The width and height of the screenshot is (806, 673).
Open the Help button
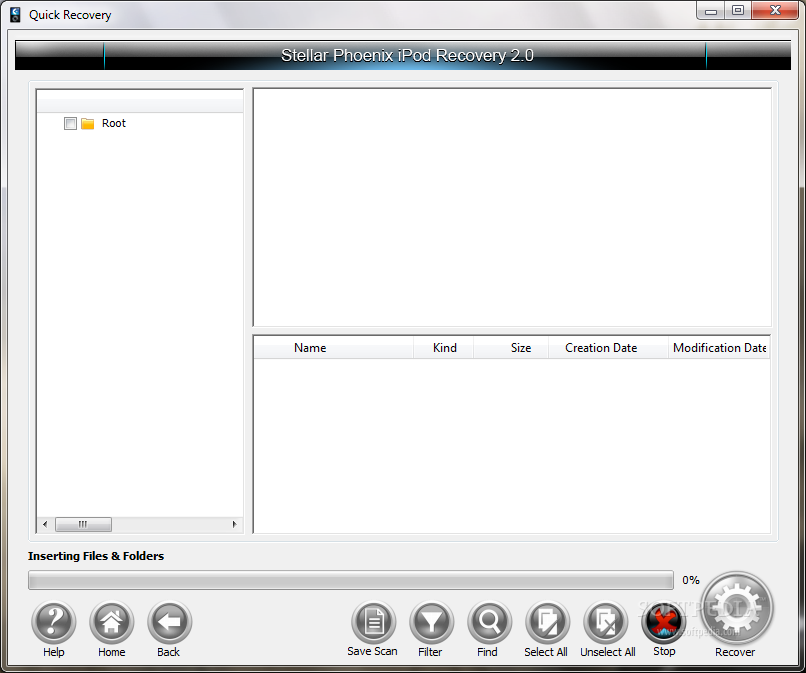tap(54, 623)
